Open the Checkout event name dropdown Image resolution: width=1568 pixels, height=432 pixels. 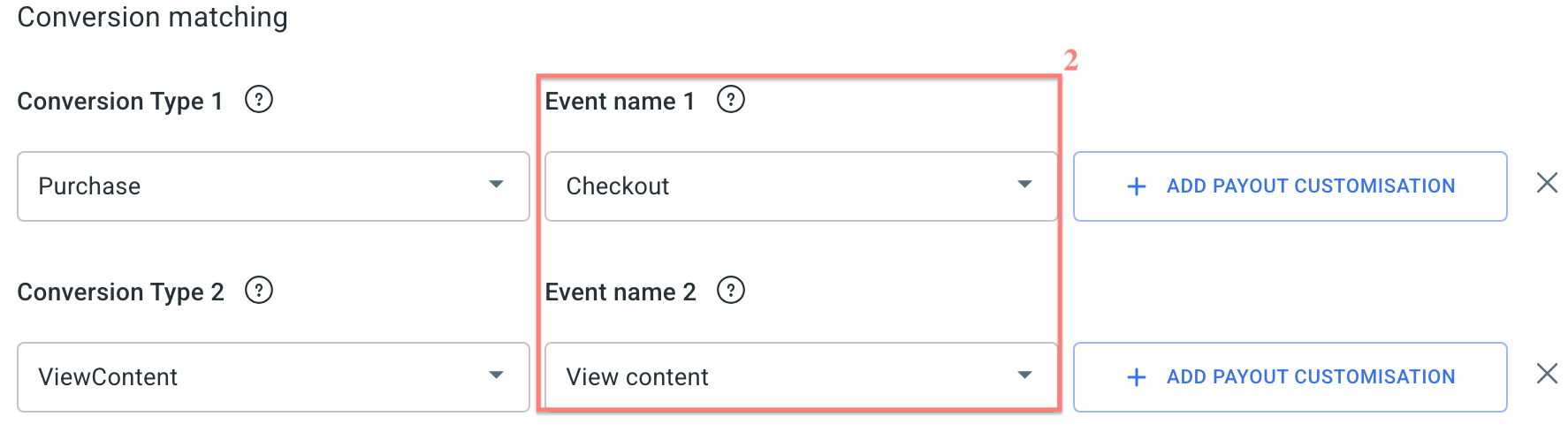click(801, 186)
